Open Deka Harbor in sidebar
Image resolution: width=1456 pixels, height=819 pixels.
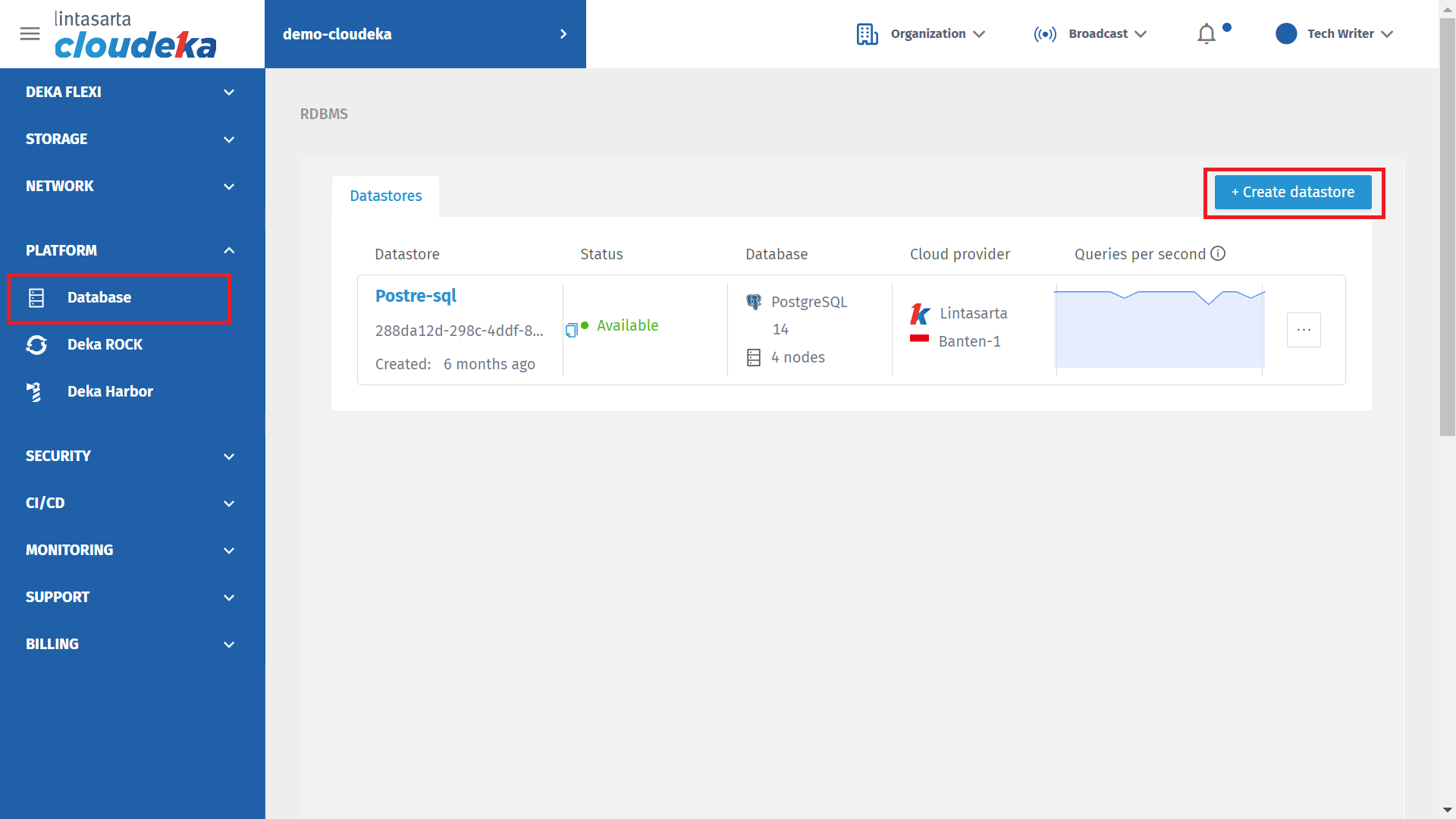pos(110,391)
